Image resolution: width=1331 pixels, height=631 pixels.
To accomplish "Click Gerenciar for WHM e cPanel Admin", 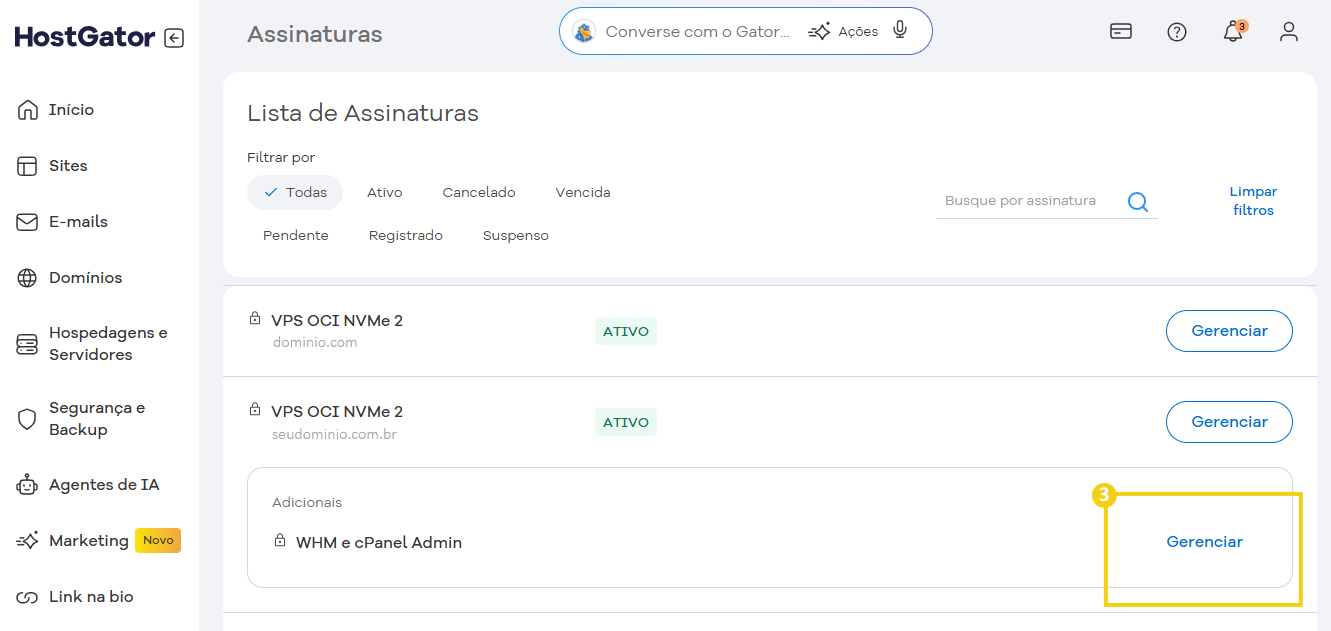I will pyautogui.click(x=1204, y=541).
